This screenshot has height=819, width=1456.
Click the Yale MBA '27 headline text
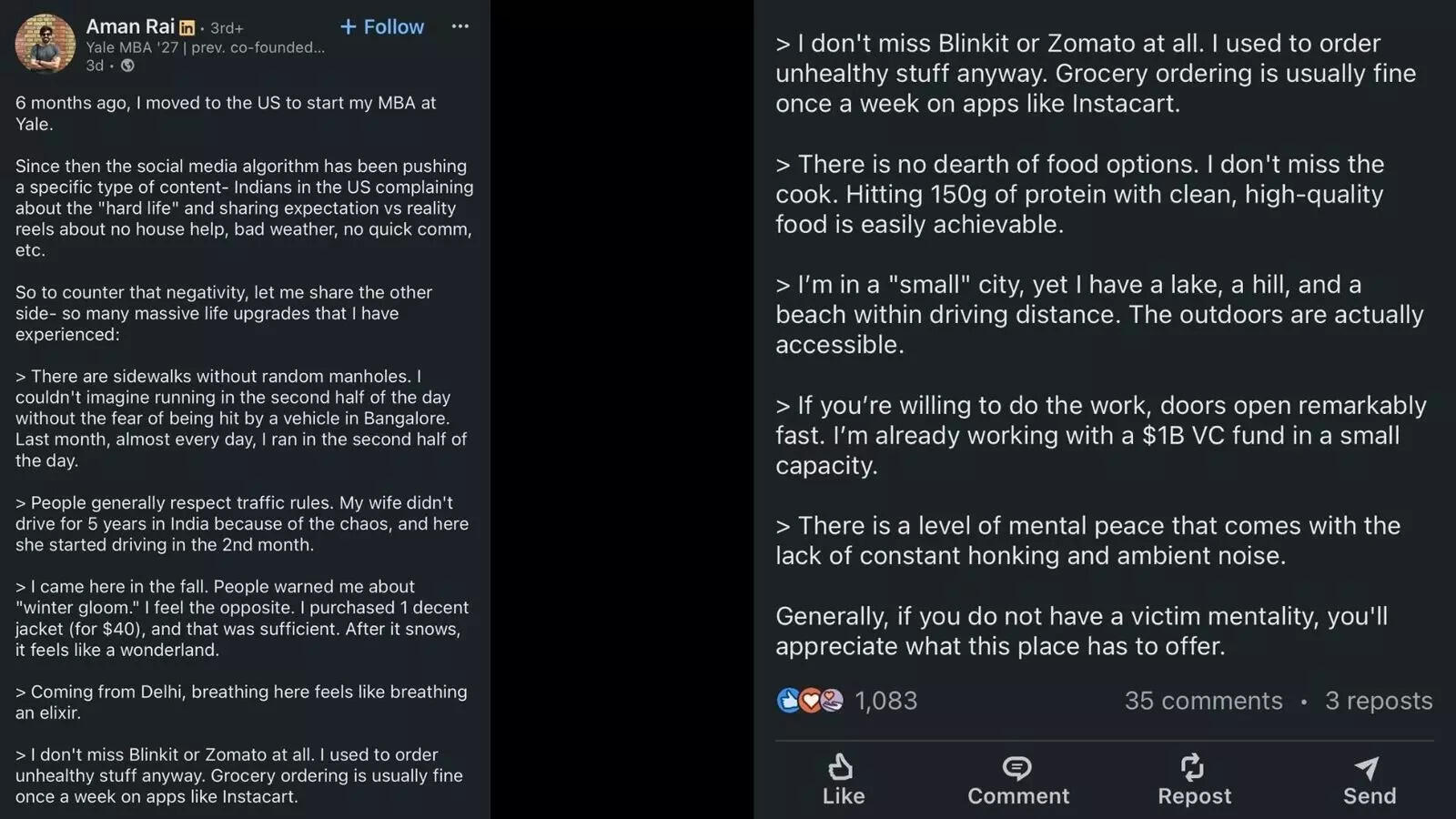point(205,47)
